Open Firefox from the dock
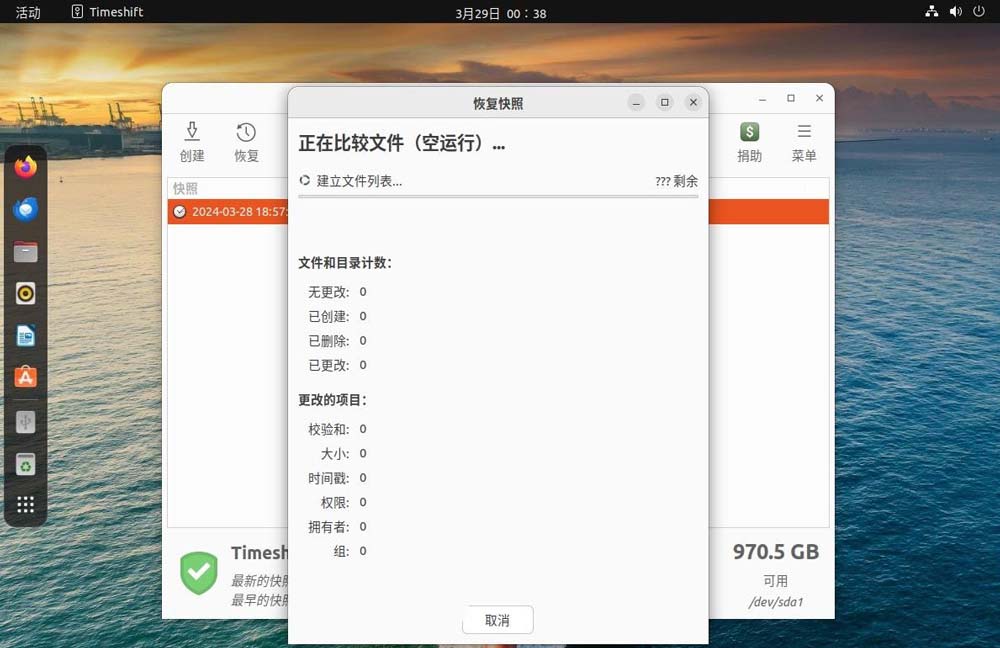This screenshot has width=1000, height=648. point(26,167)
